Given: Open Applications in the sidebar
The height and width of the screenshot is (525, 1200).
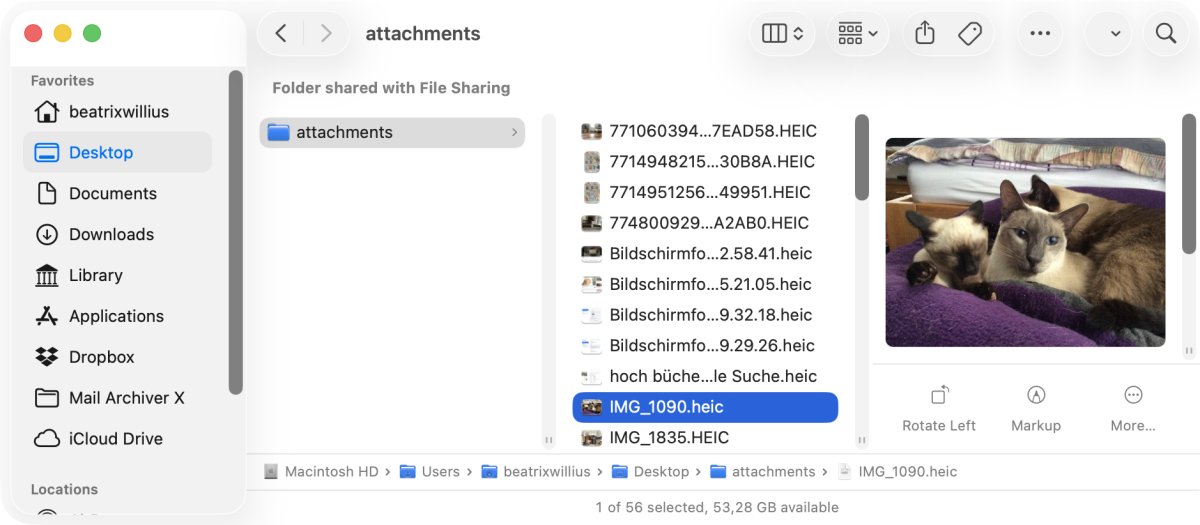Looking at the screenshot, I should 118,316.
